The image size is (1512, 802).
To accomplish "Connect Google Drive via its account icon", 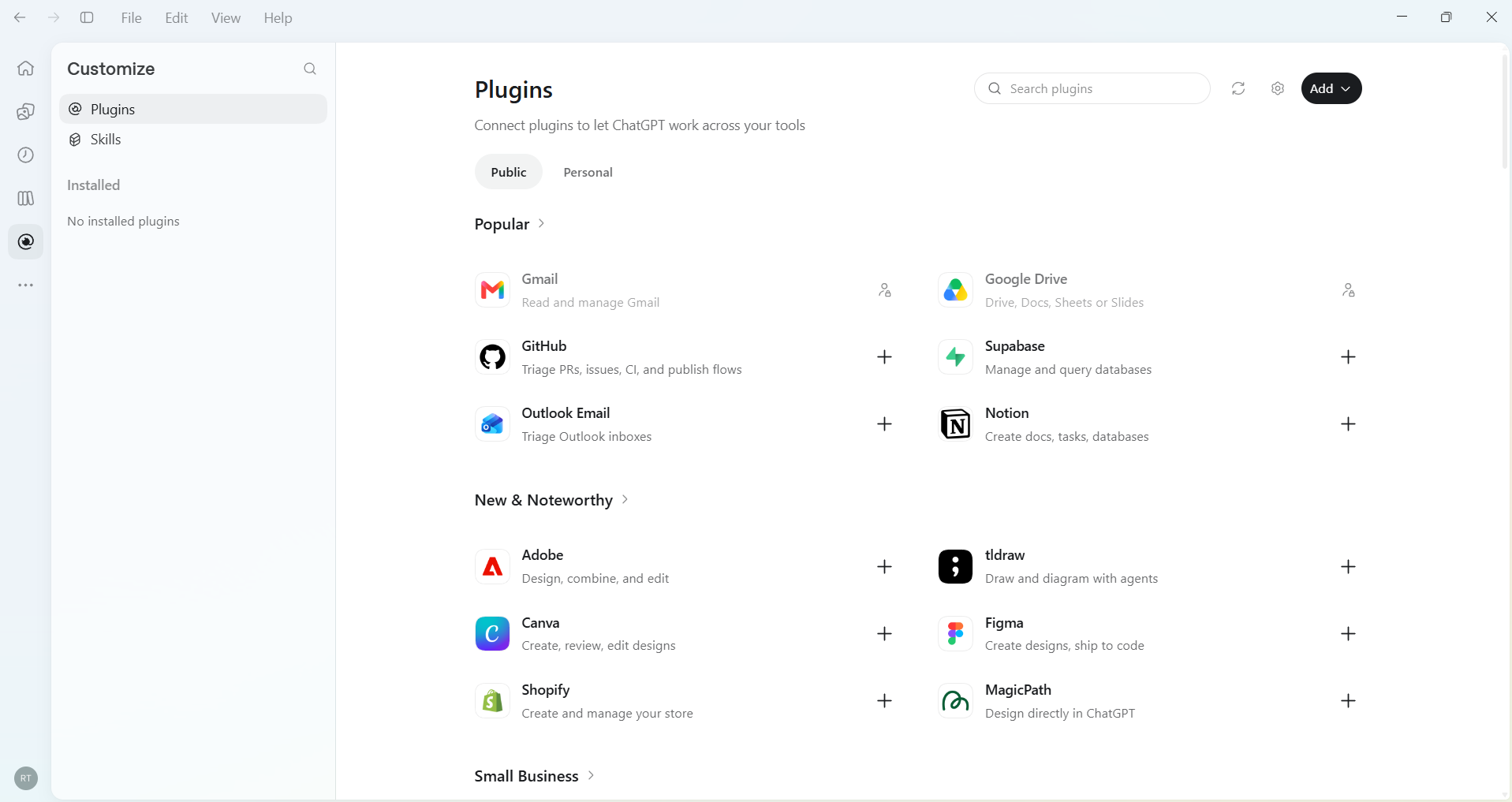I will click(1349, 290).
